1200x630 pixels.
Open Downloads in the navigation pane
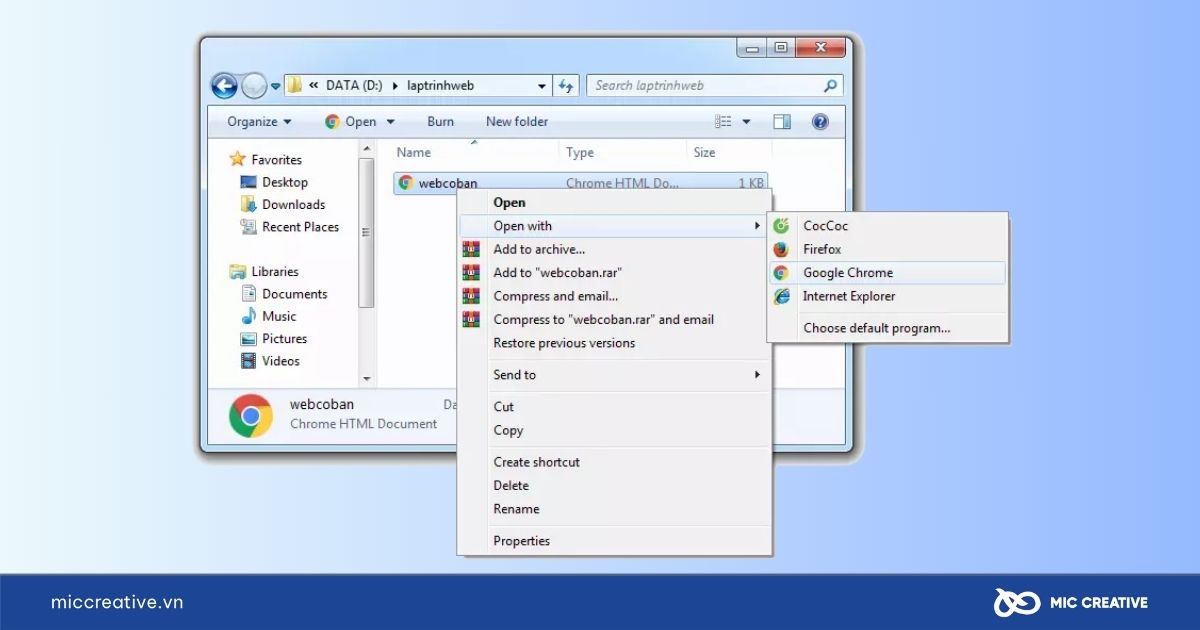(x=283, y=204)
